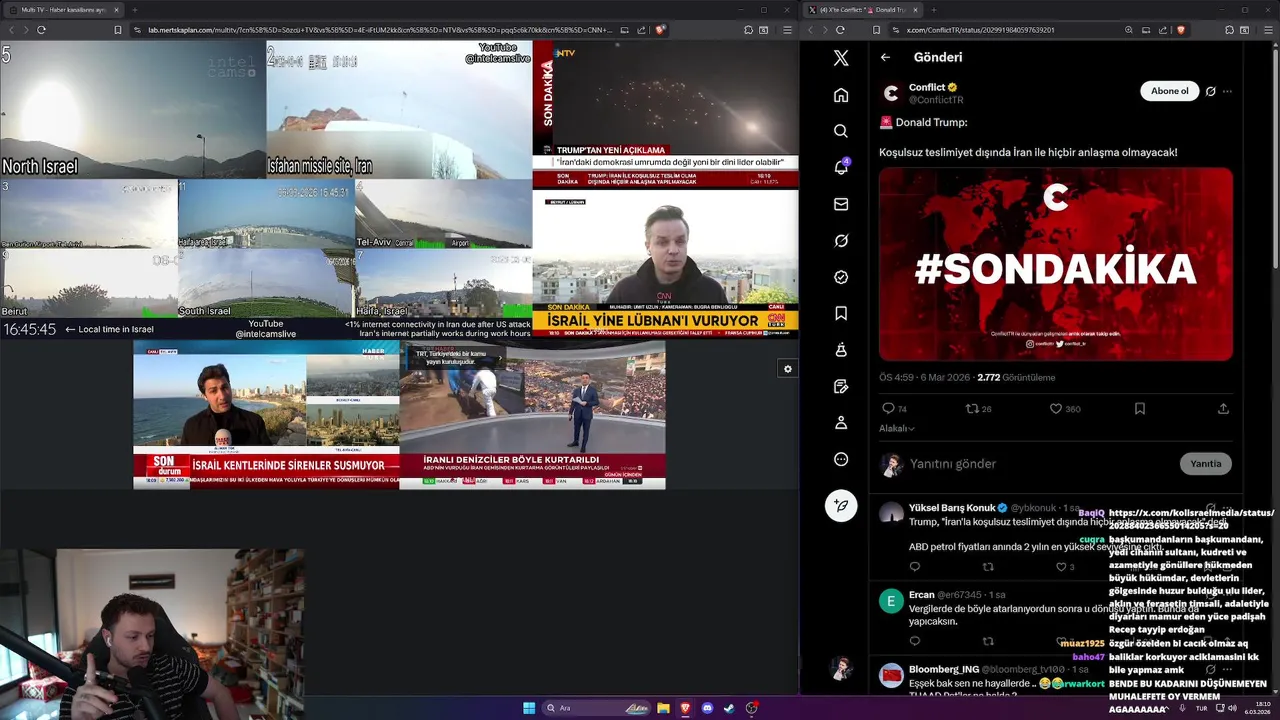Show hidden system tray icons chevron
Image resolution: width=1280 pixels, height=720 pixels.
(1166, 708)
